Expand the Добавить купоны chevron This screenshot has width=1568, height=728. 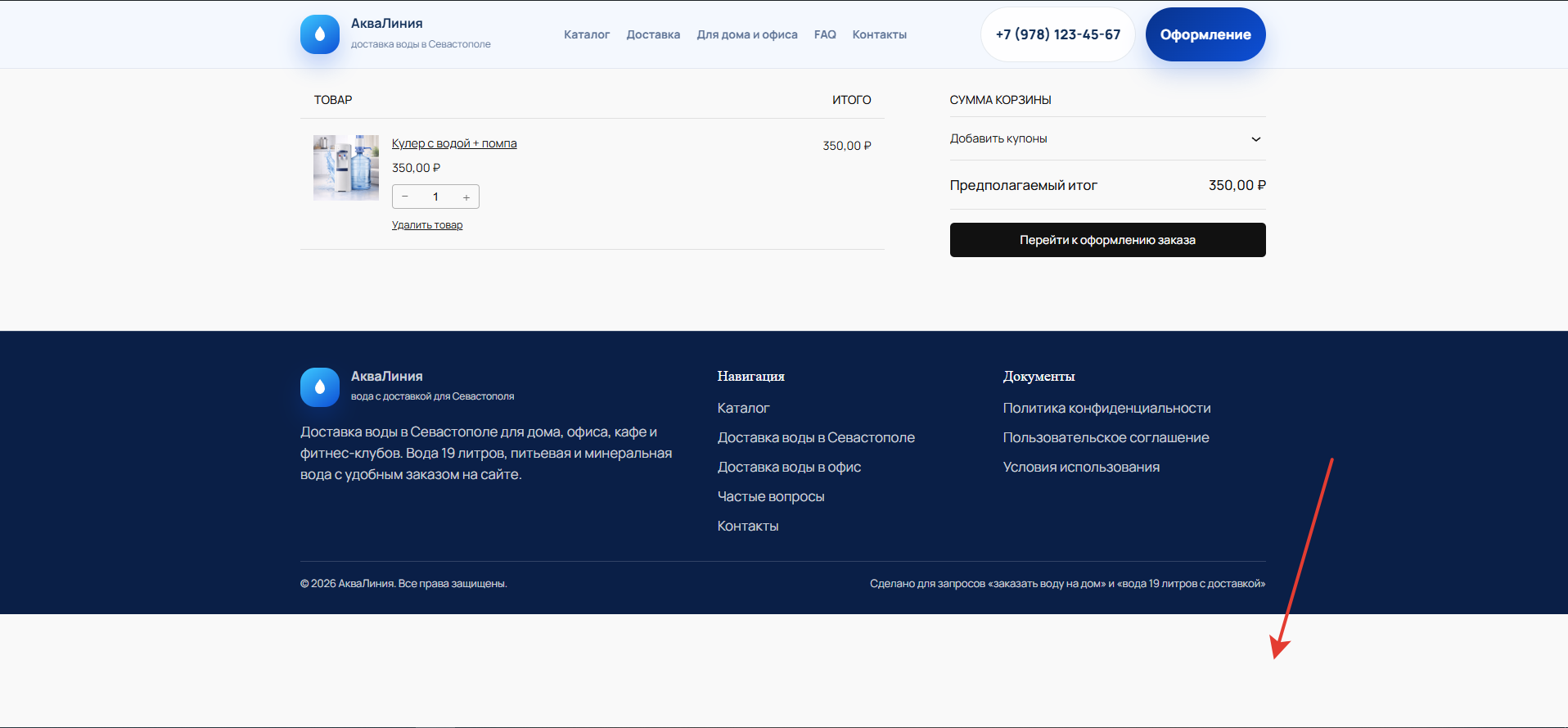[1255, 139]
